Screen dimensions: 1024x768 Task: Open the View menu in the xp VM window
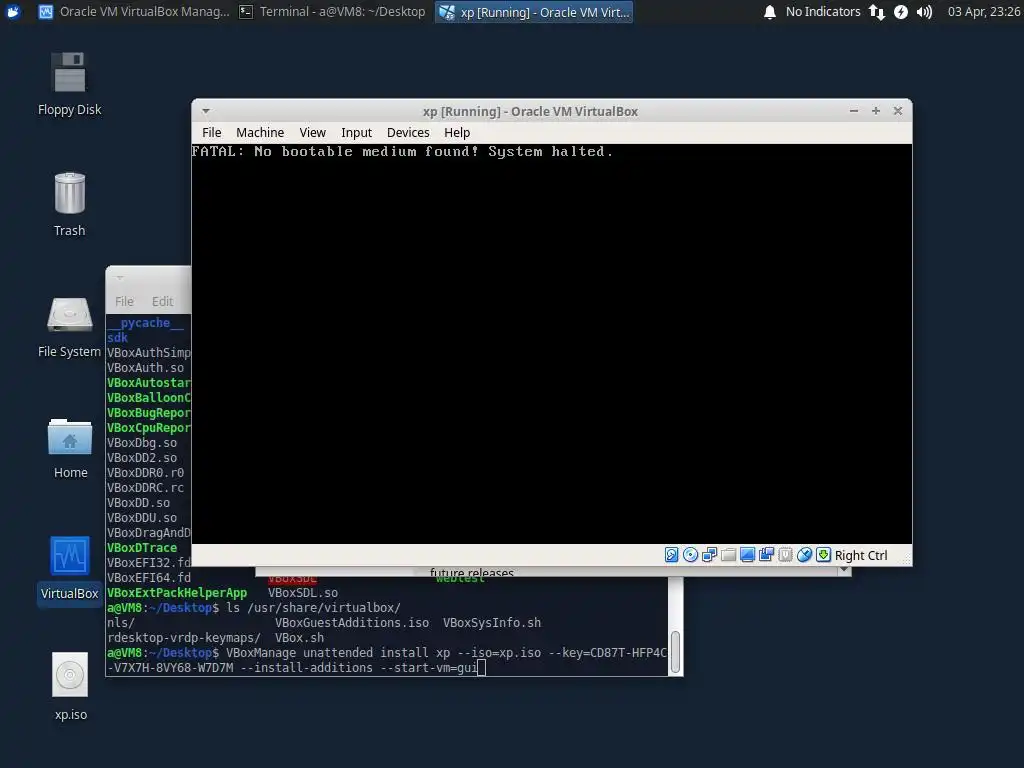tap(312, 133)
